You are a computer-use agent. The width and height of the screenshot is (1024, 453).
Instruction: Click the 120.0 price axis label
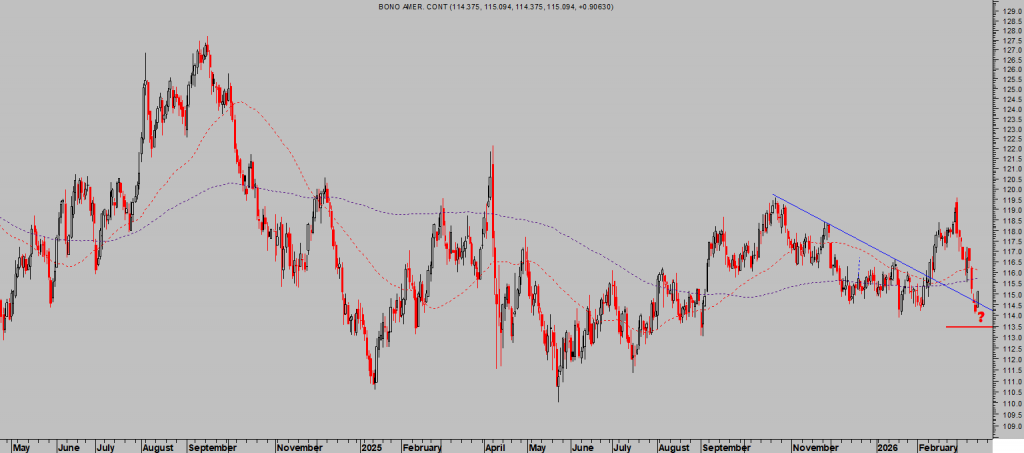[1010, 190]
